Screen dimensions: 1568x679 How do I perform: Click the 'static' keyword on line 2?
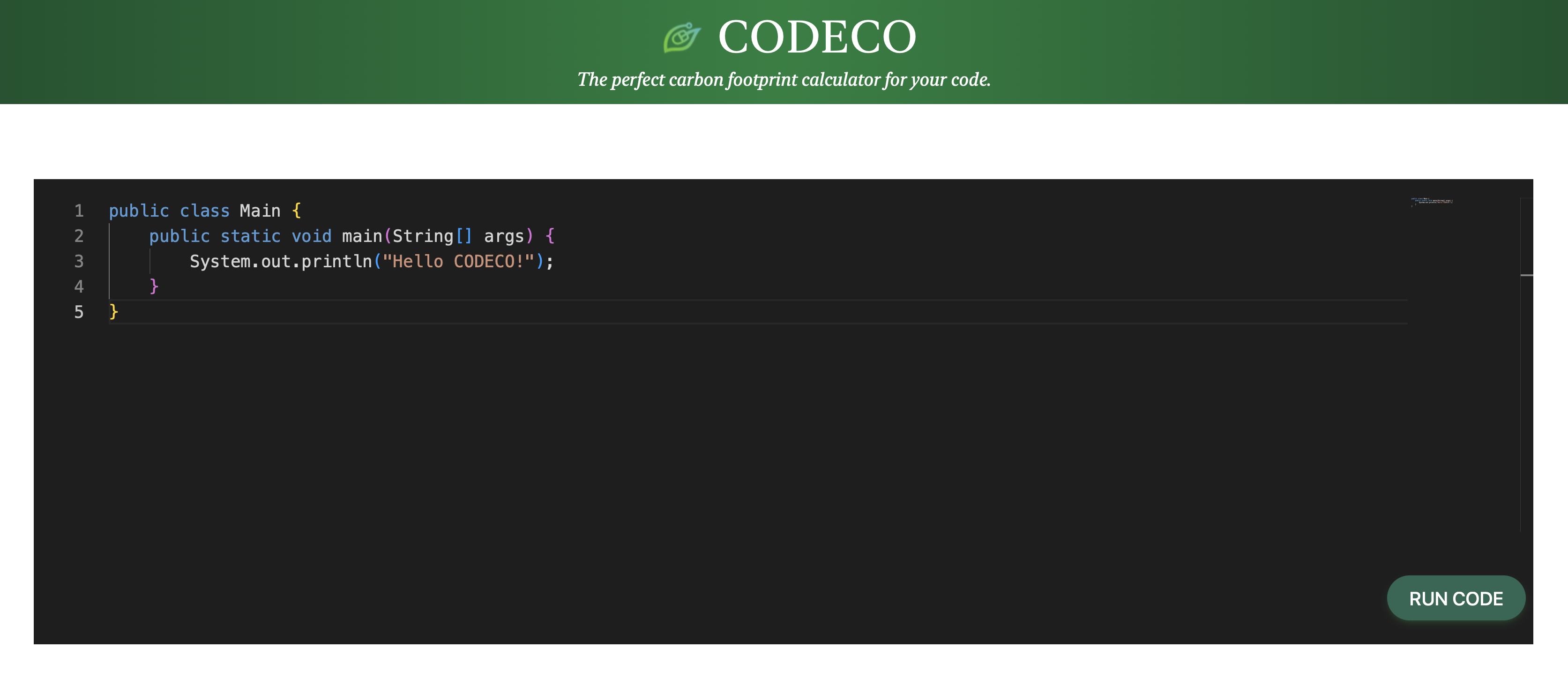click(250, 236)
